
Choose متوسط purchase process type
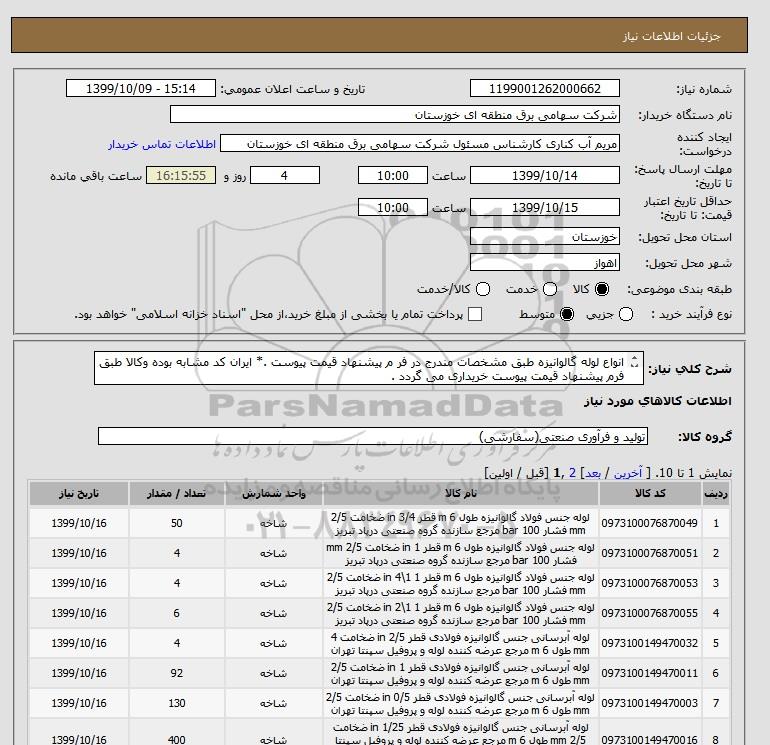(567, 315)
